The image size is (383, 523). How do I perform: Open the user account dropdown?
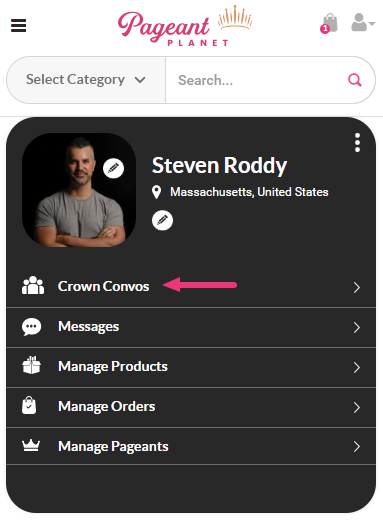tap(363, 22)
